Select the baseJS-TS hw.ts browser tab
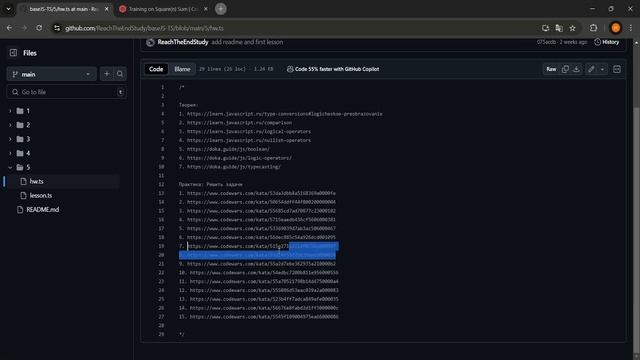 click(x=64, y=9)
